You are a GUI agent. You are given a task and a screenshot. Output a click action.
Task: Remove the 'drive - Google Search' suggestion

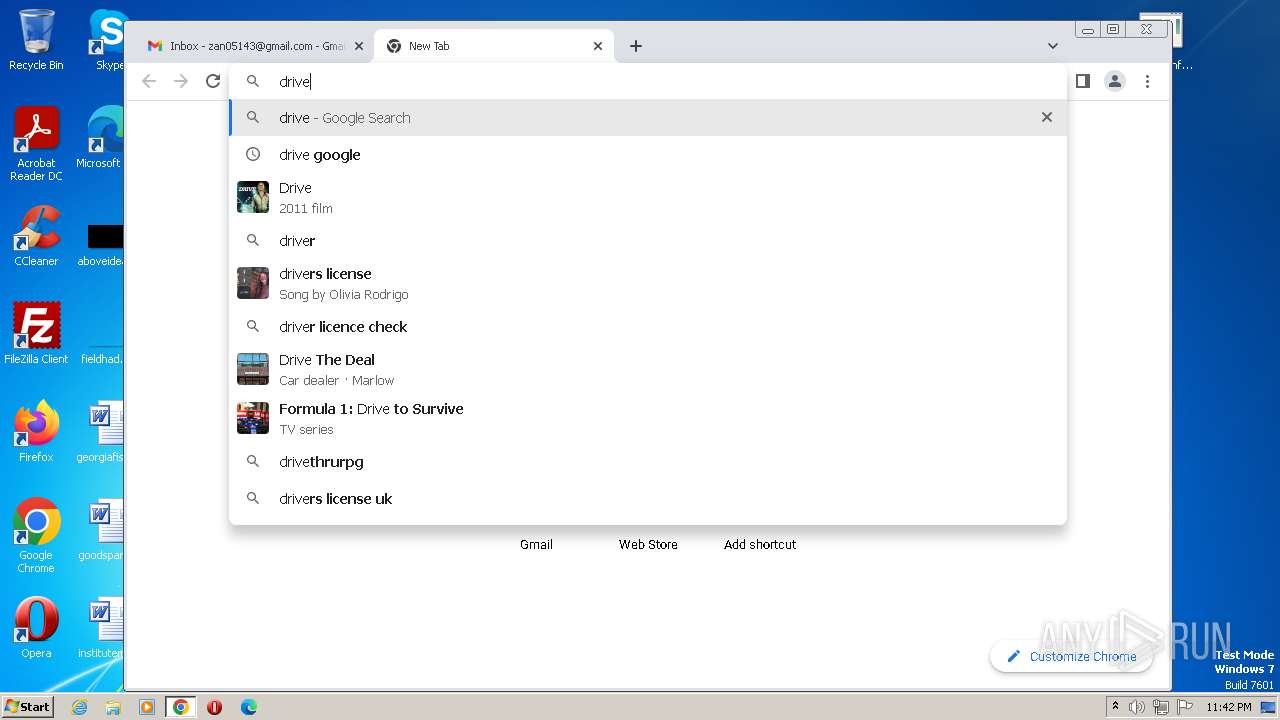[x=1047, y=118]
